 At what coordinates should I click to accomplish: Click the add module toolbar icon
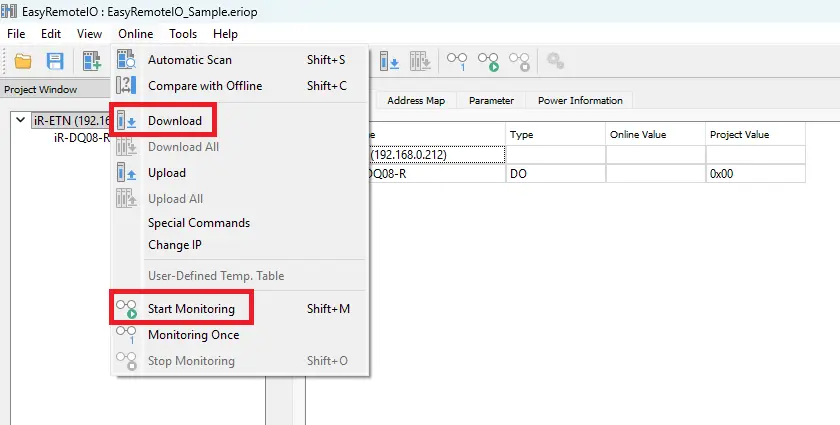point(92,61)
